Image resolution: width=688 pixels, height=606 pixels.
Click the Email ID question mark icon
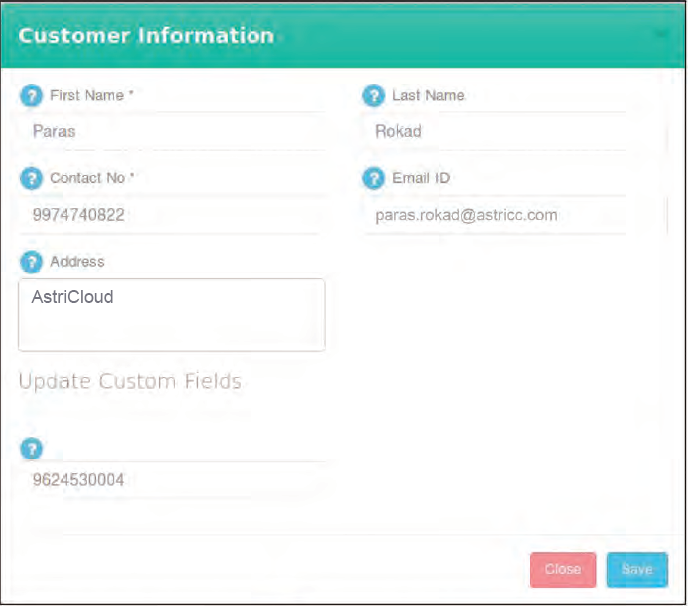click(x=373, y=179)
